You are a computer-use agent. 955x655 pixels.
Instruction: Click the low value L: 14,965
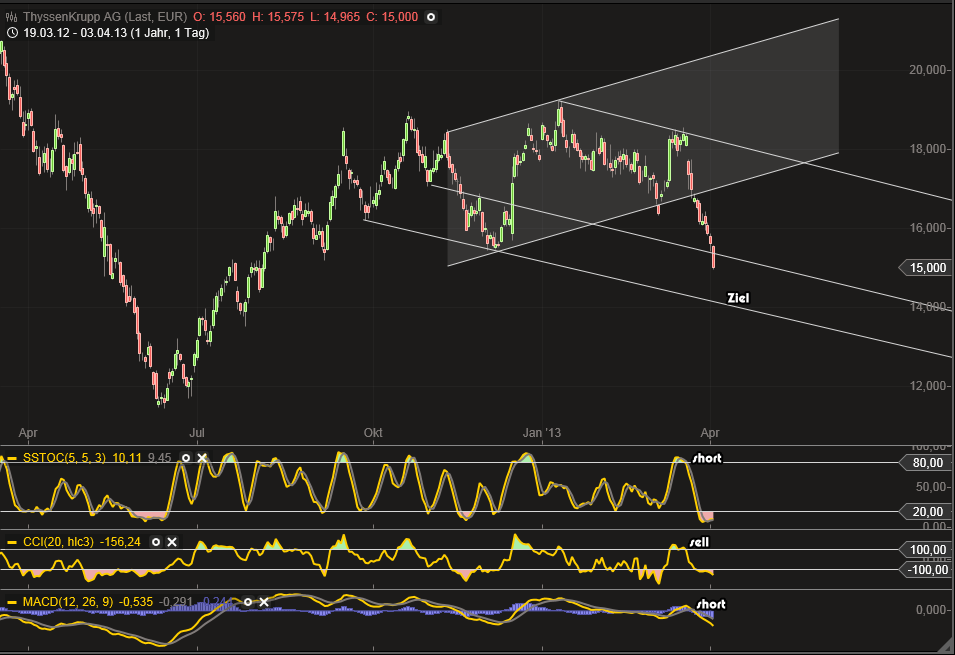click(335, 17)
